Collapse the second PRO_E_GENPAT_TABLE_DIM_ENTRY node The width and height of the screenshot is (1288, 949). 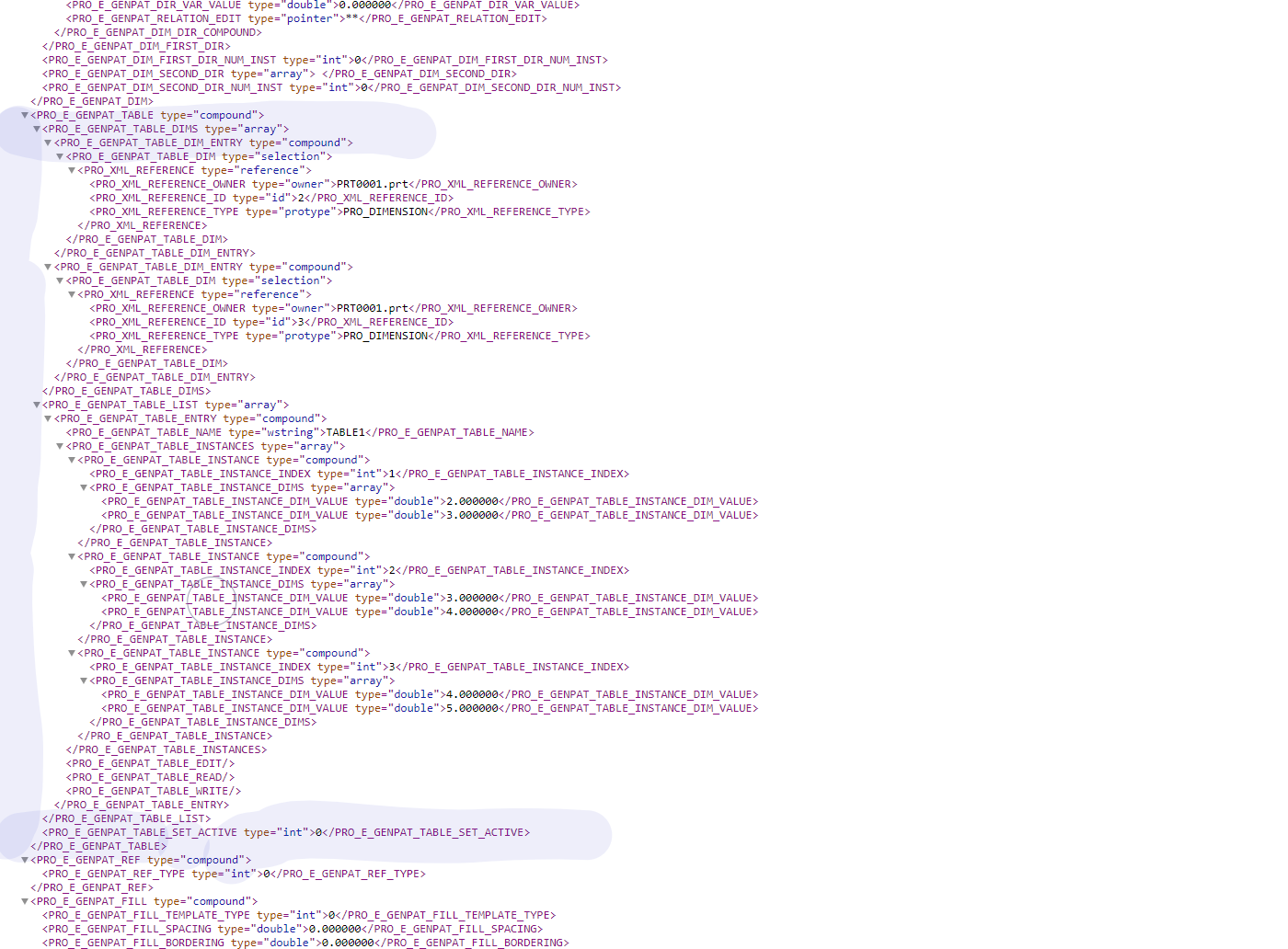coord(49,267)
